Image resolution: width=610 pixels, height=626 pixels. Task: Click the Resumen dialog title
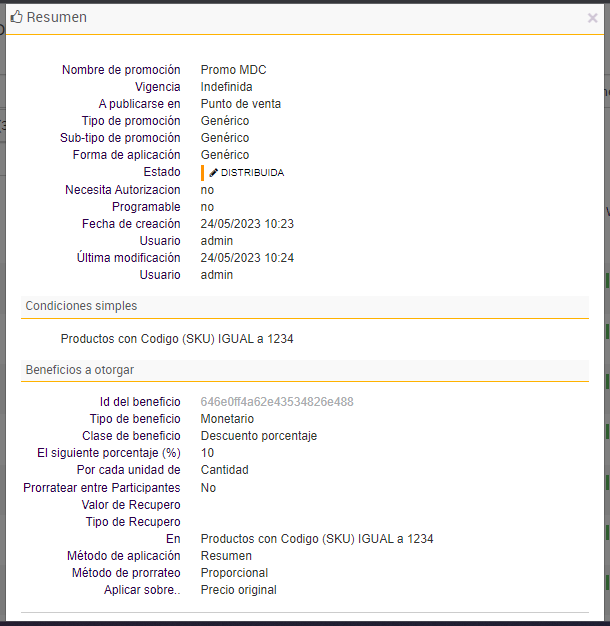point(57,17)
